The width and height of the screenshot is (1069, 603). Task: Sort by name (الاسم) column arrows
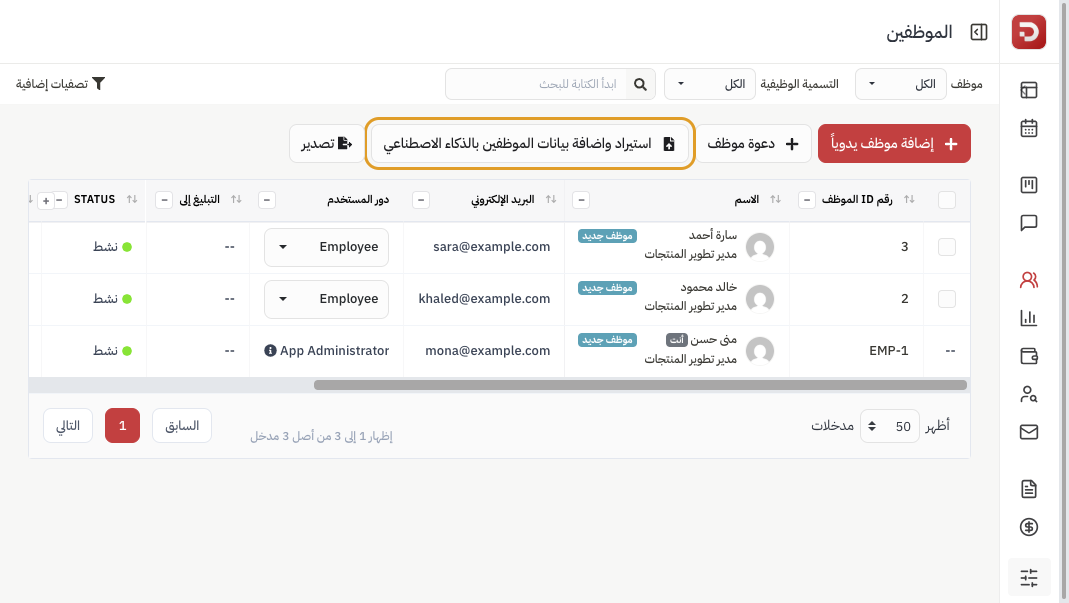coord(775,199)
